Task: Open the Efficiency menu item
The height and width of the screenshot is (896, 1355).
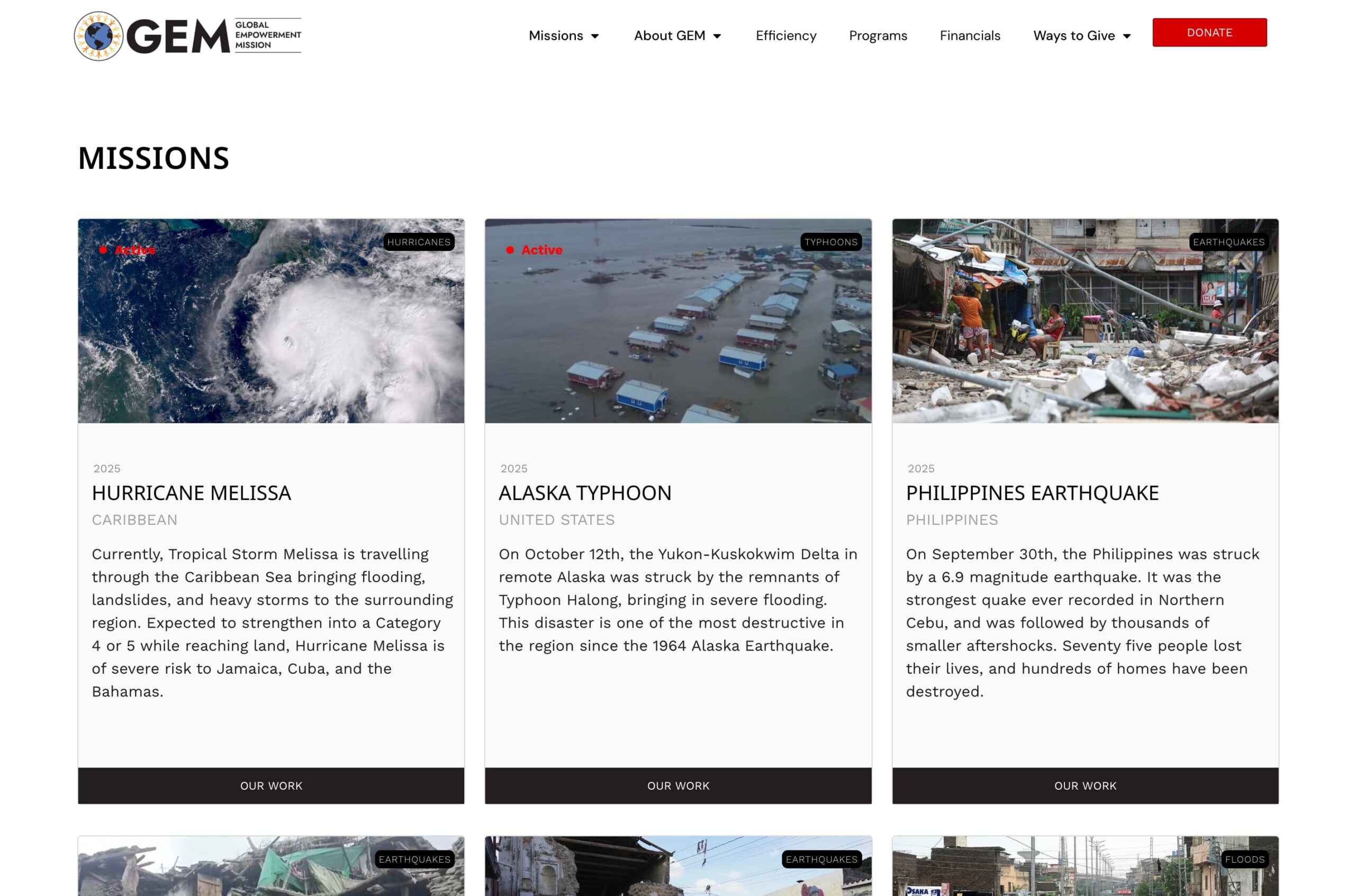Action: 785,35
